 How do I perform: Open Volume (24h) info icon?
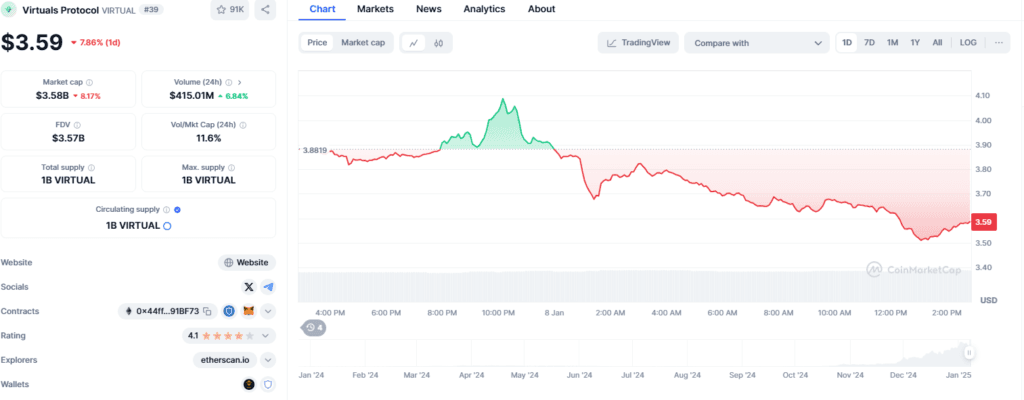[229, 82]
